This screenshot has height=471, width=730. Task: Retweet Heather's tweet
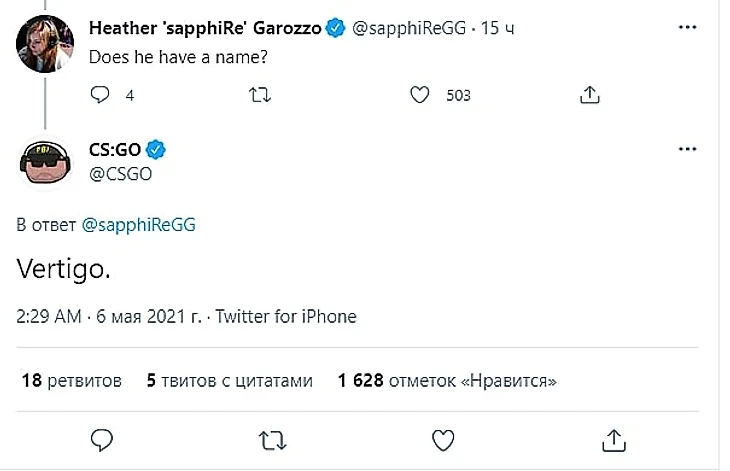coord(259,95)
